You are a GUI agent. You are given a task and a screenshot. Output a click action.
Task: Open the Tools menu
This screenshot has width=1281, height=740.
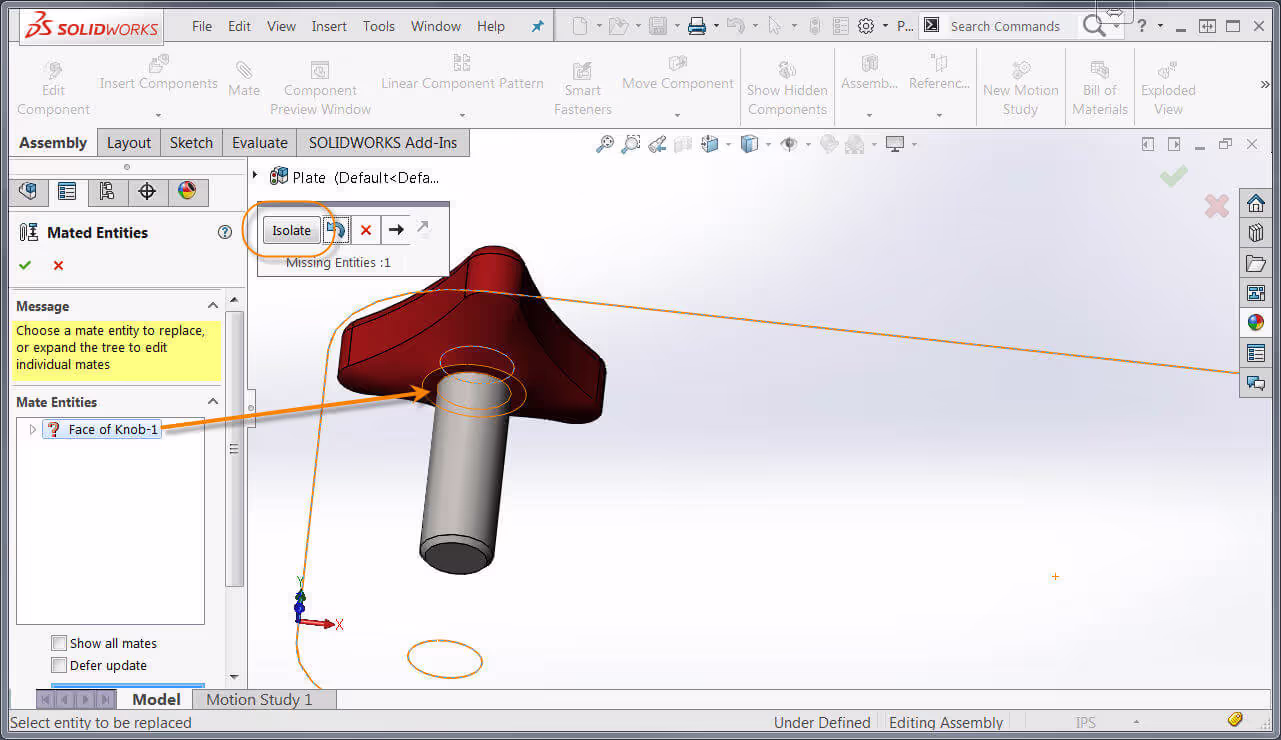point(379,26)
